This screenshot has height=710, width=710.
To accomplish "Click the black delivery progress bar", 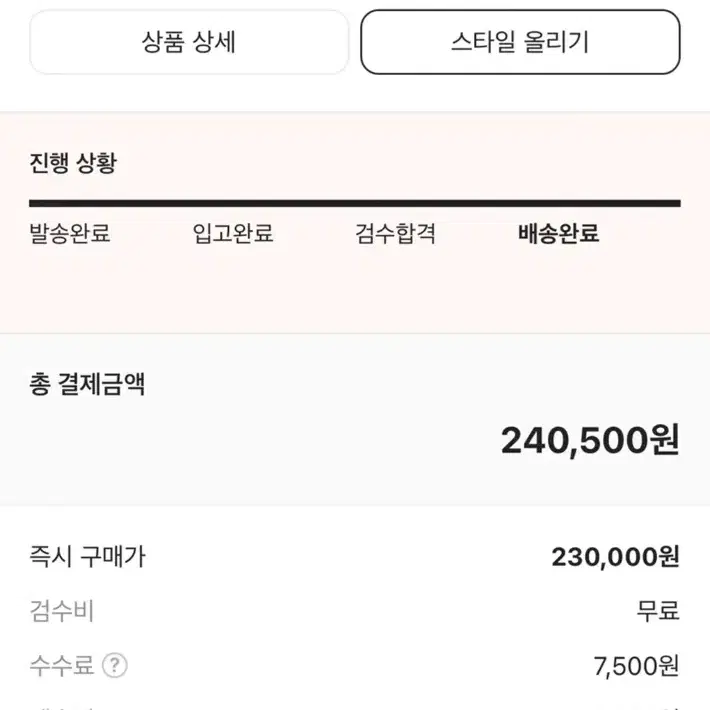I will point(355,203).
